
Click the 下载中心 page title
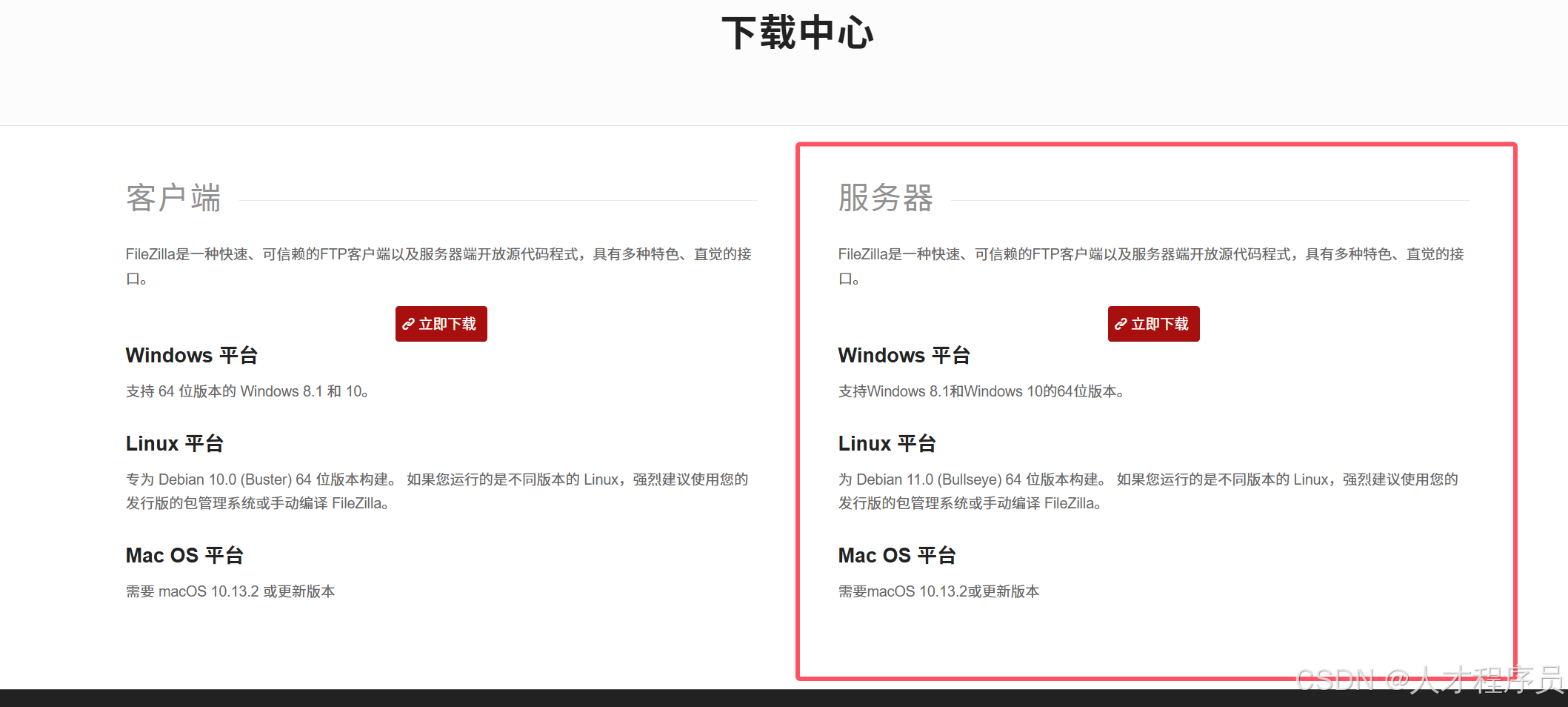click(x=798, y=33)
